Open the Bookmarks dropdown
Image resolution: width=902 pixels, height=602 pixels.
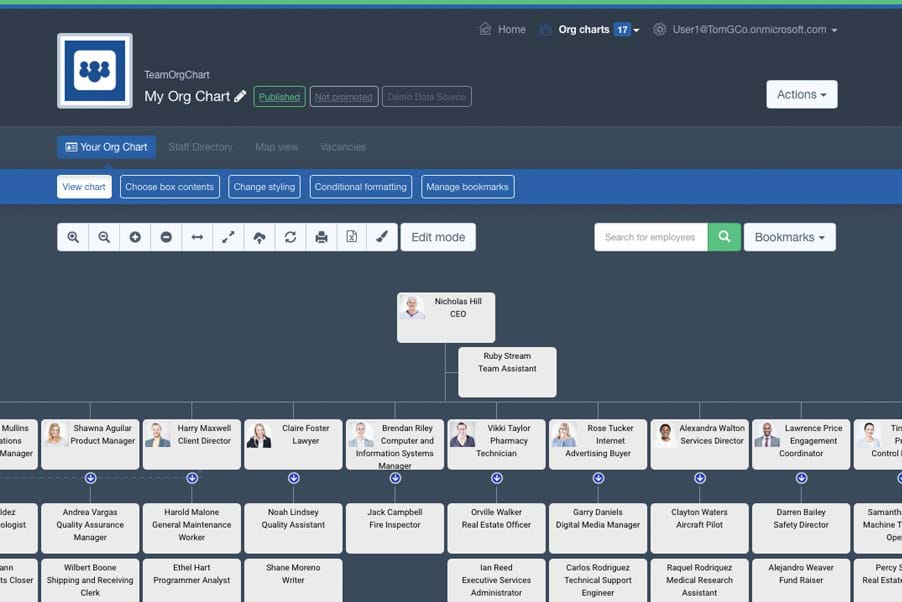789,237
